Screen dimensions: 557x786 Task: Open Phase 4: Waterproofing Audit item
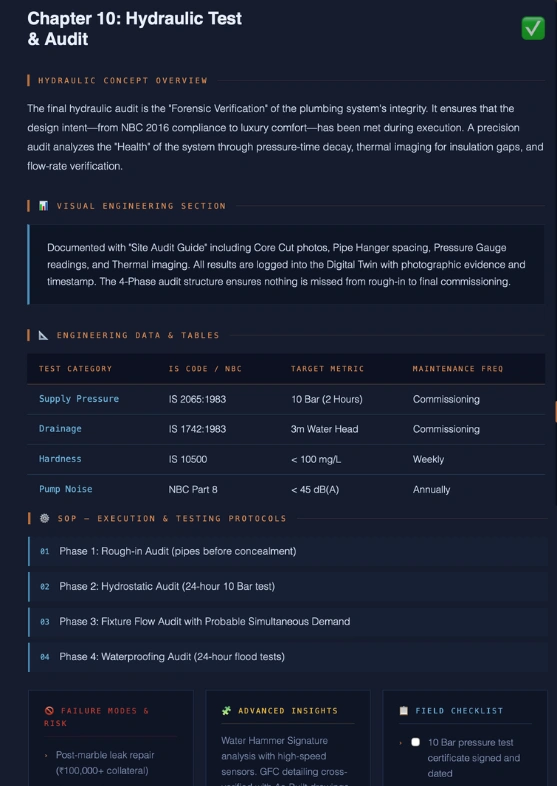[x=288, y=657]
